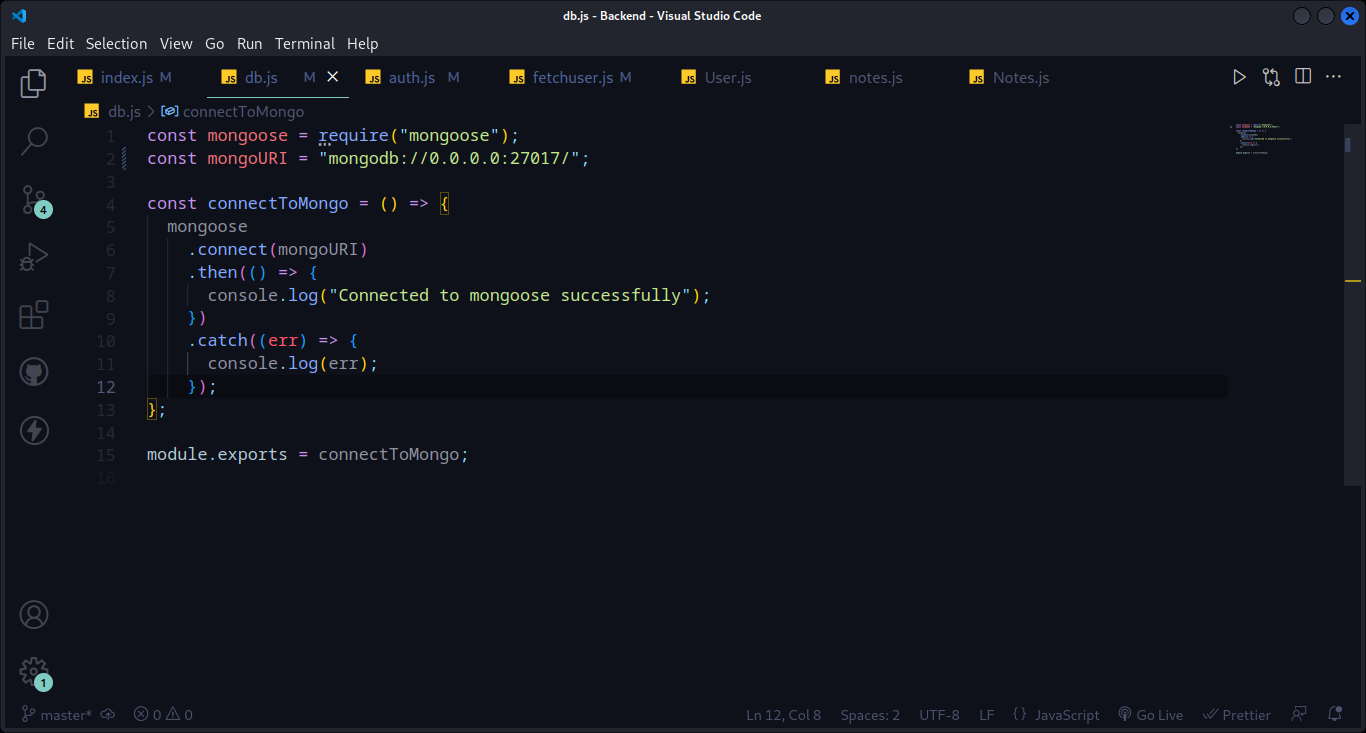Image resolution: width=1366 pixels, height=733 pixels.
Task: Run the code with play button
Action: pos(1239,77)
